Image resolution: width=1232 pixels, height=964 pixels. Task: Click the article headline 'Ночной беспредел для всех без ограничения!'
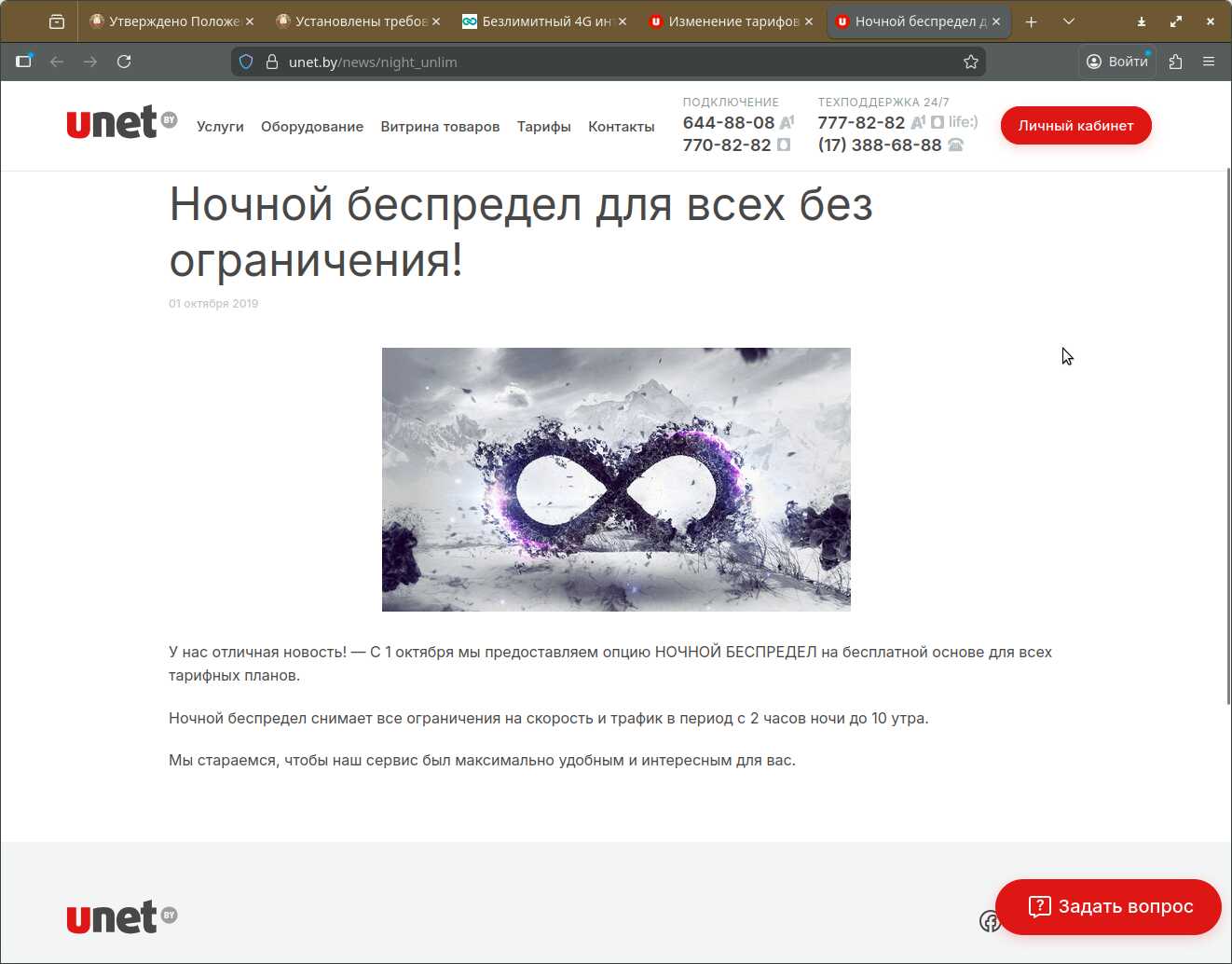[521, 231]
